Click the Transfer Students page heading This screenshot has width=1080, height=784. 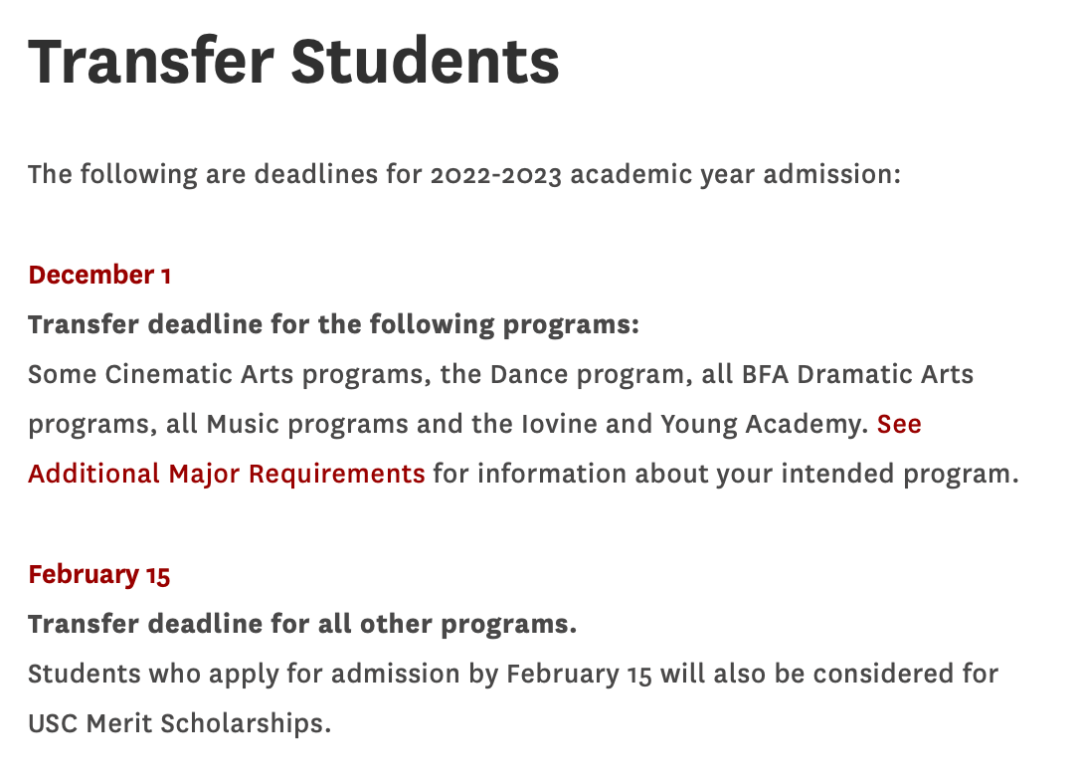(x=293, y=61)
